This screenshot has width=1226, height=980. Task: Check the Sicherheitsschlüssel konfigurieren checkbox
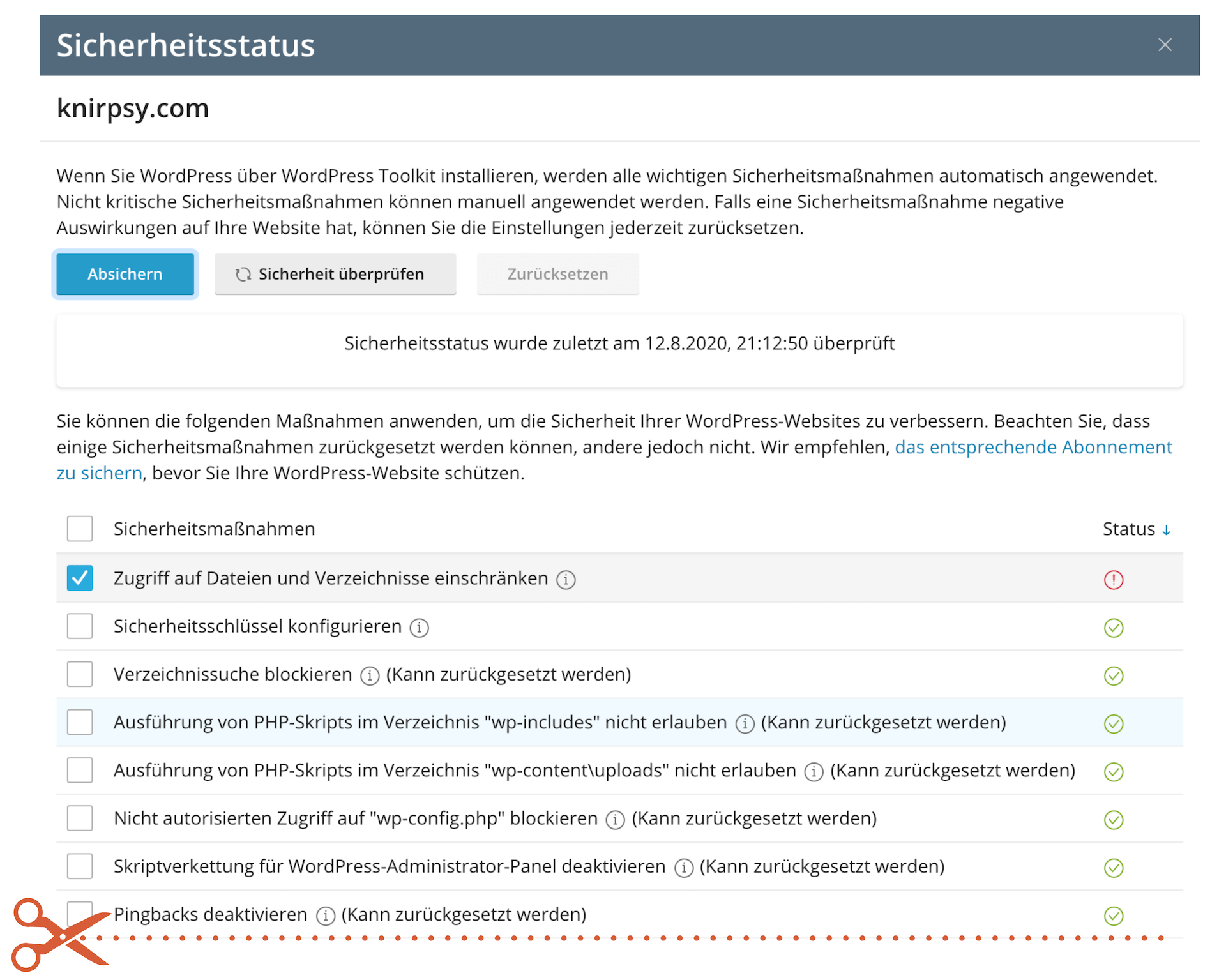pyautogui.click(x=80, y=626)
